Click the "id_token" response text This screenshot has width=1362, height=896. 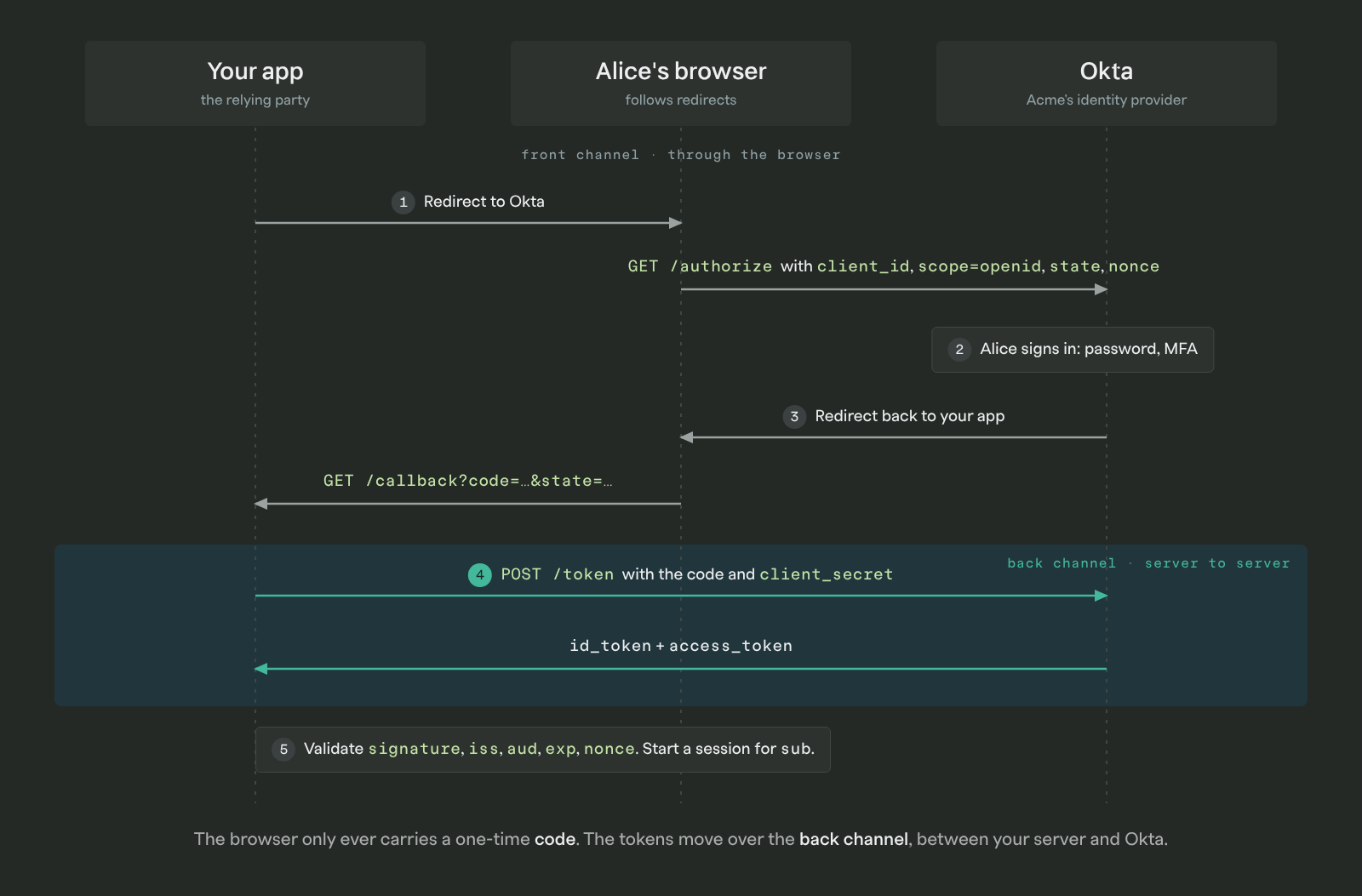610,646
